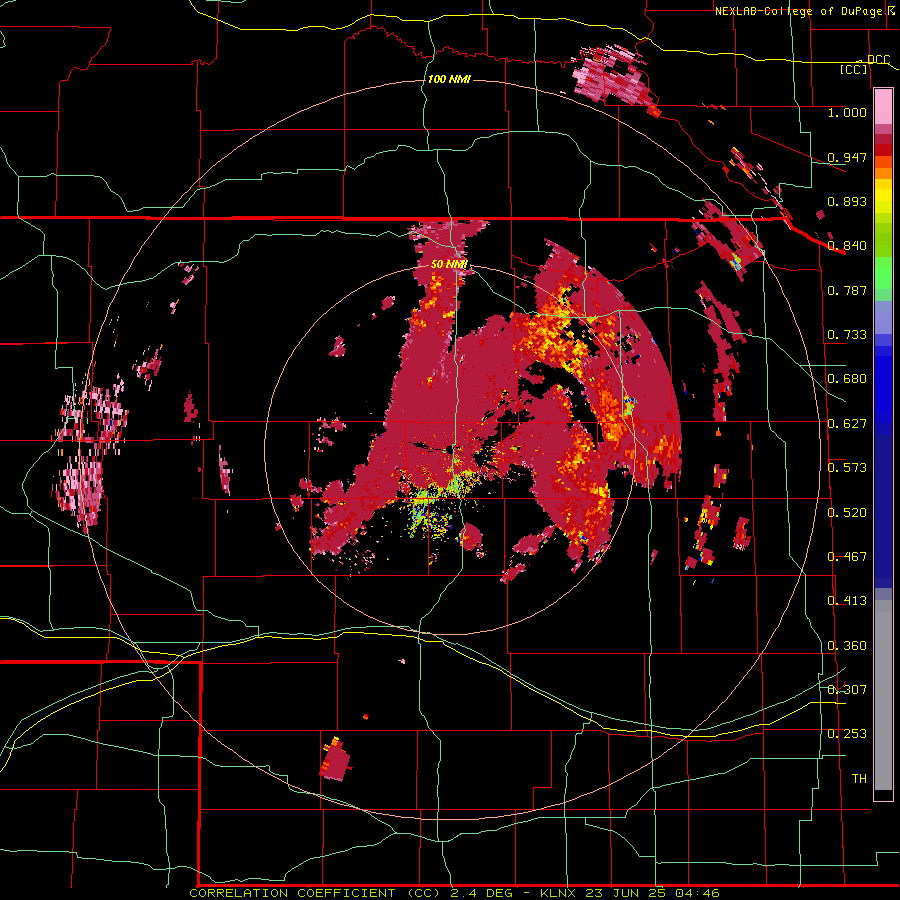Screen dimensions: 900x900
Task: Click the 0.413 scale value
Action: point(847,601)
